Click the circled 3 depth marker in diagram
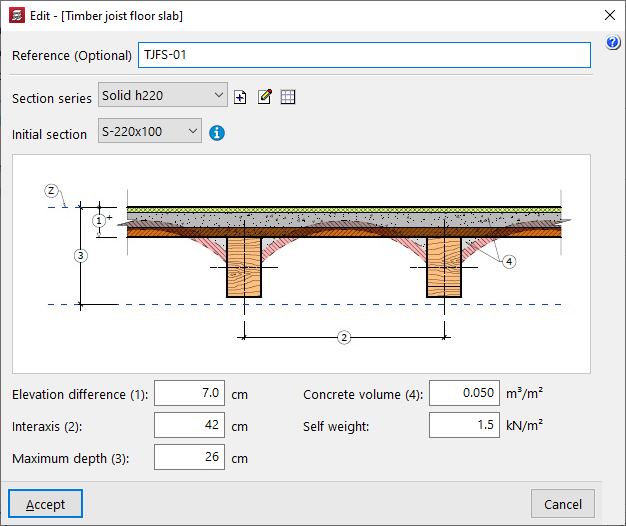Viewport: 626px width, 526px height. (82, 255)
